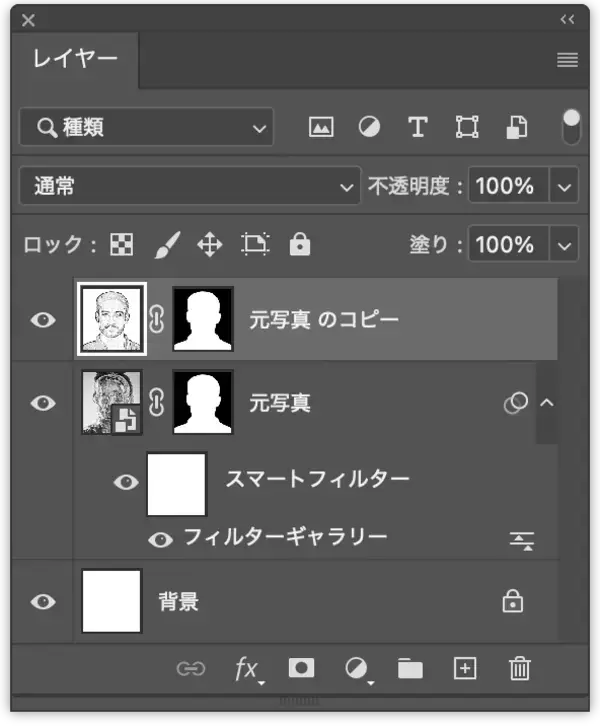Click smart filter indicator icon on 元写真

515,403
